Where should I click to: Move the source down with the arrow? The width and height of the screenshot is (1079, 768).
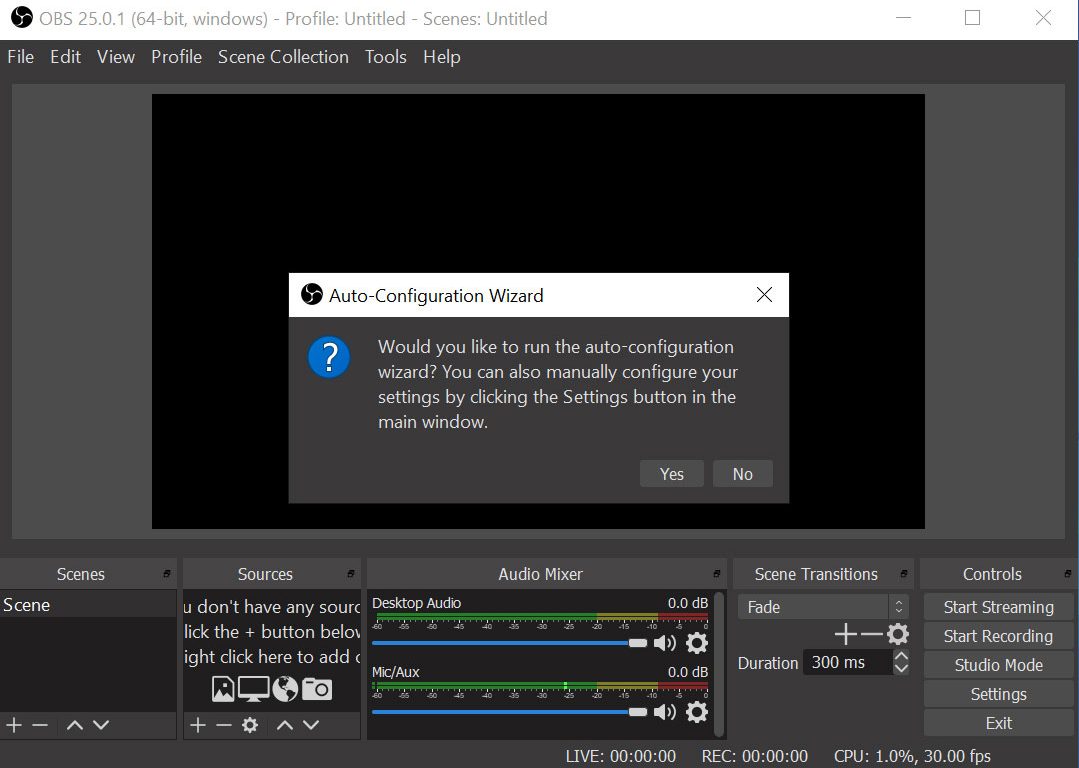311,725
